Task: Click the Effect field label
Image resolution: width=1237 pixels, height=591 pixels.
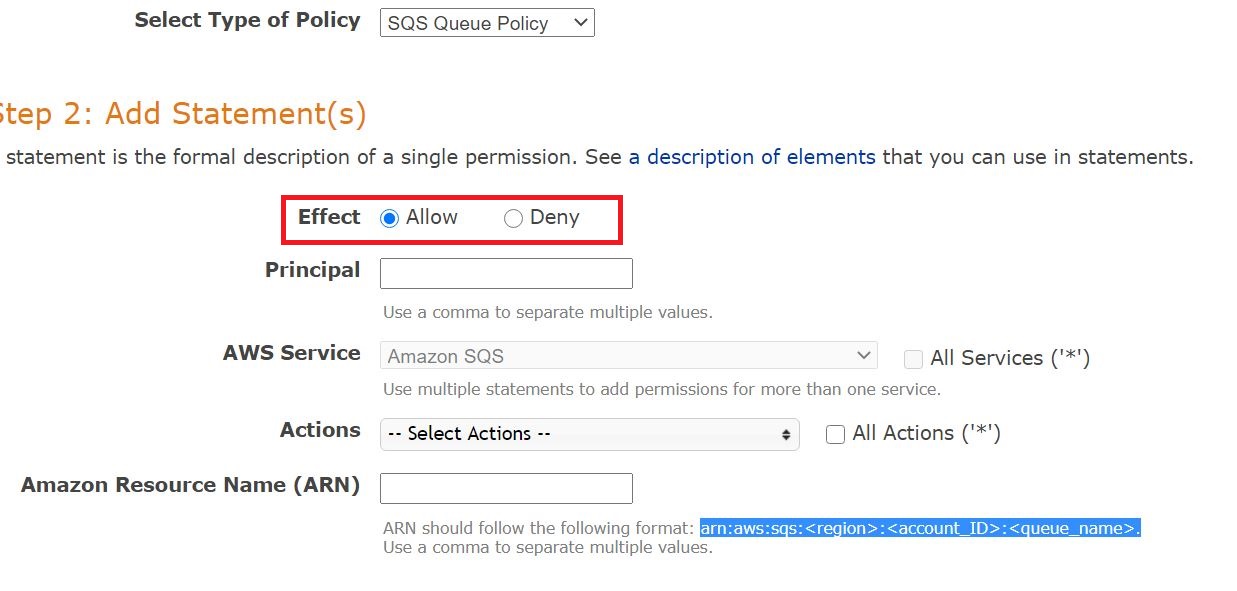Action: [x=329, y=217]
